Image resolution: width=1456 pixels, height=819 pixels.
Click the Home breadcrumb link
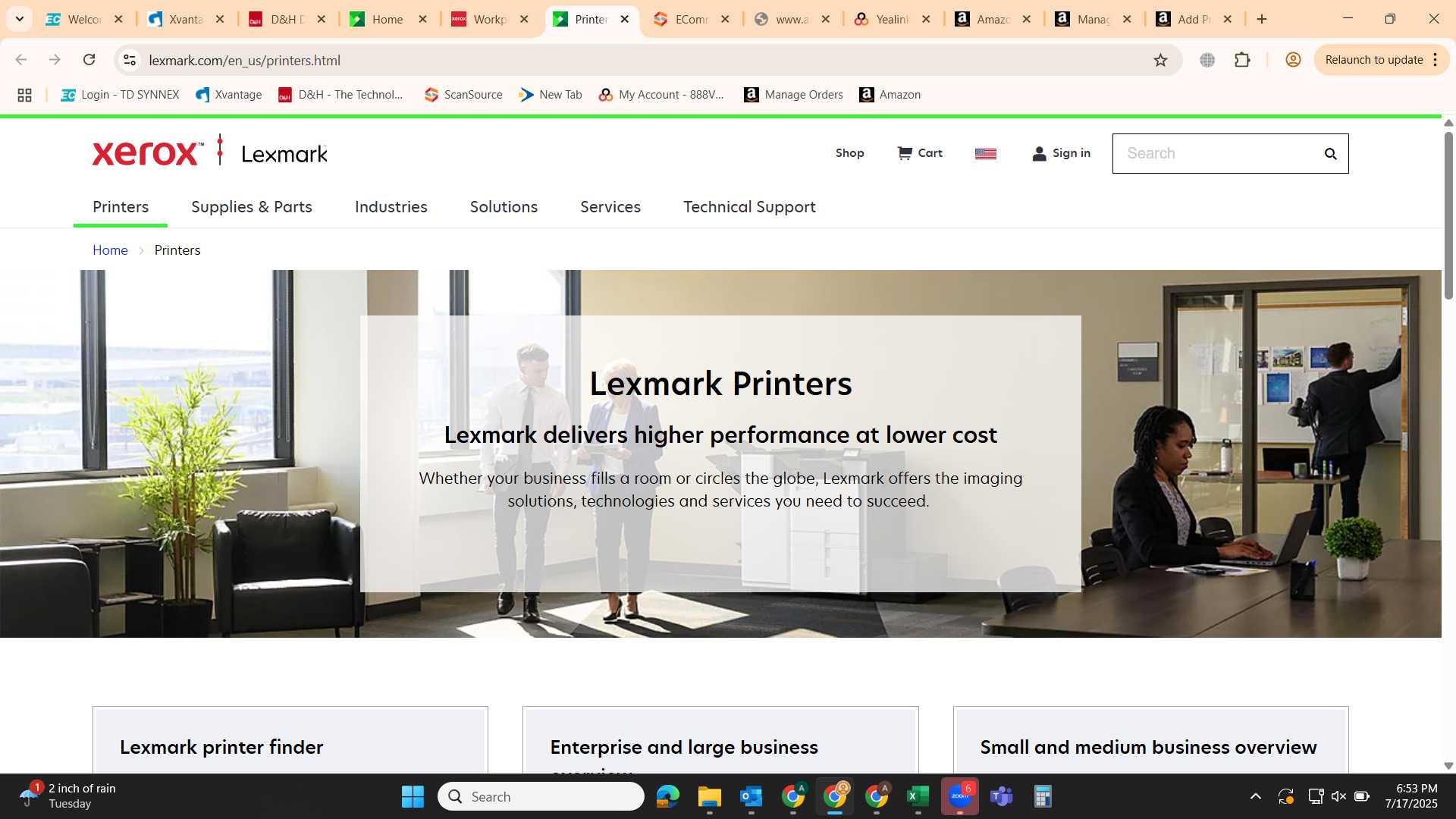pyautogui.click(x=110, y=250)
